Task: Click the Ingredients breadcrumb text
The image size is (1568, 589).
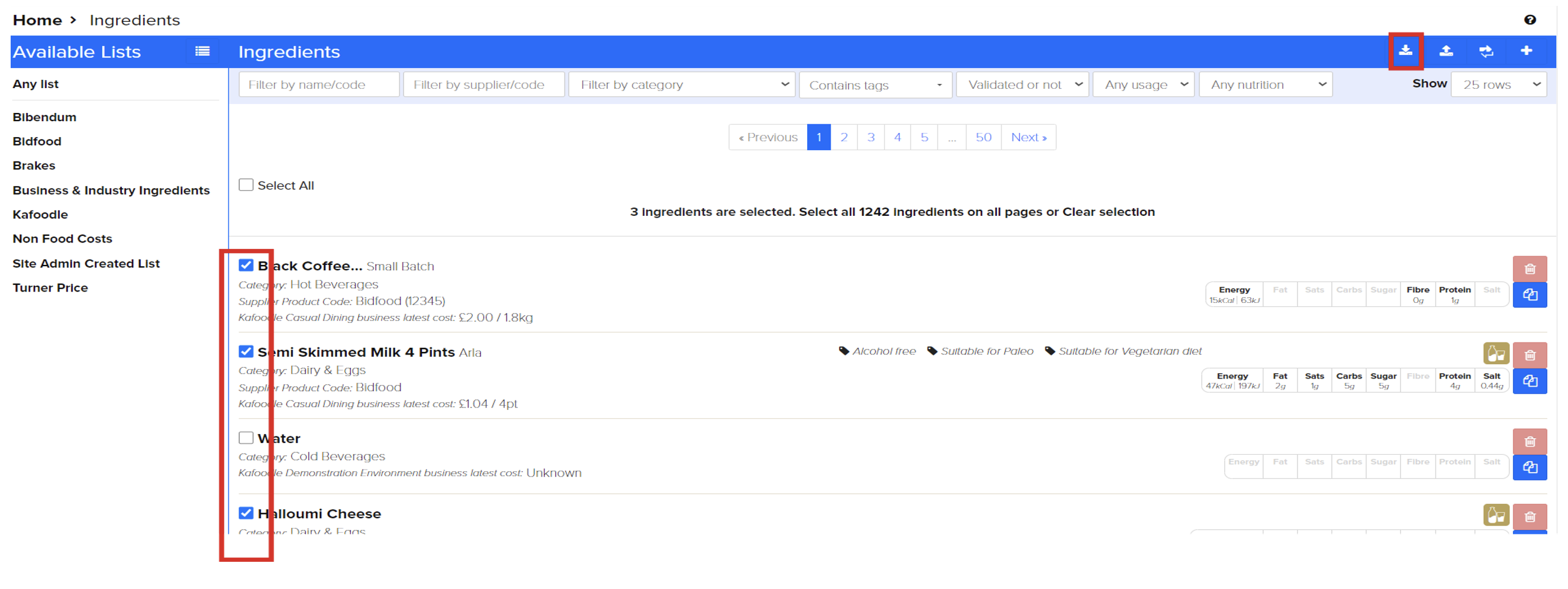Action: tap(134, 20)
